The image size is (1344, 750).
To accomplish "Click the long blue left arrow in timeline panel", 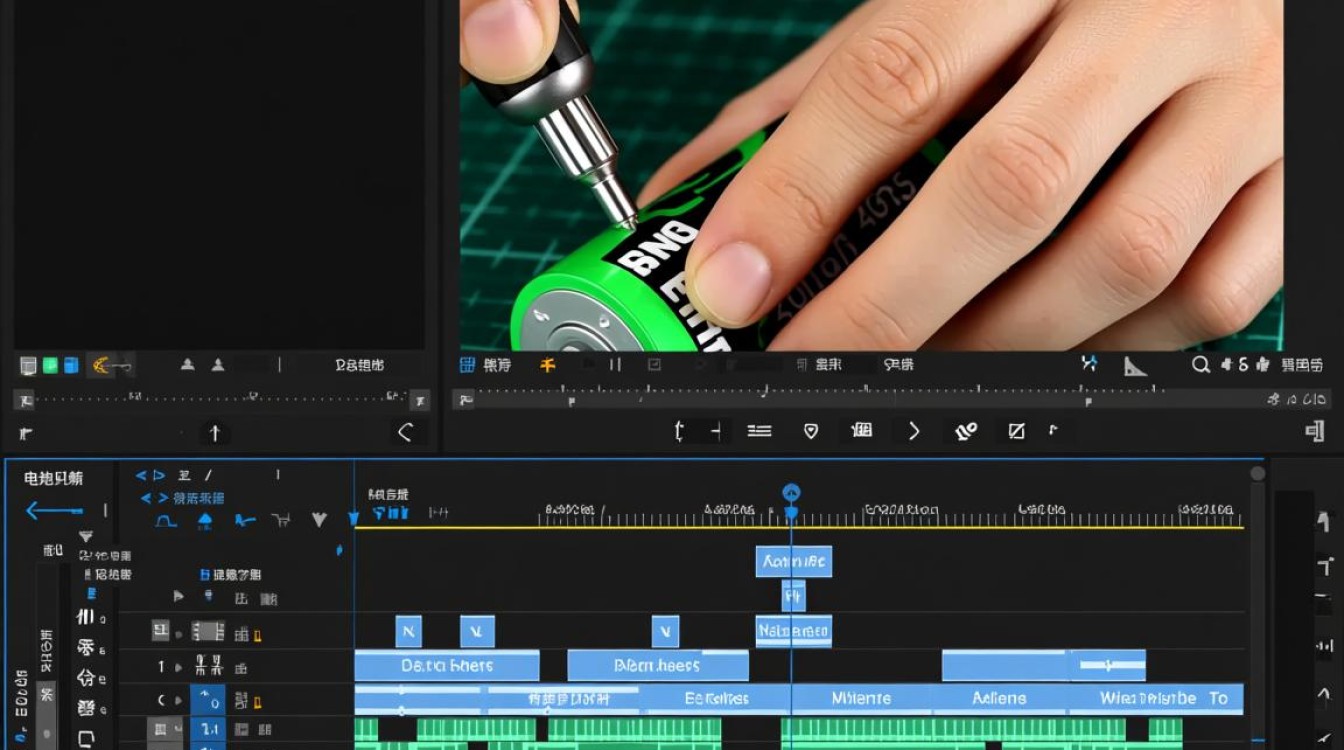I will click(54, 511).
